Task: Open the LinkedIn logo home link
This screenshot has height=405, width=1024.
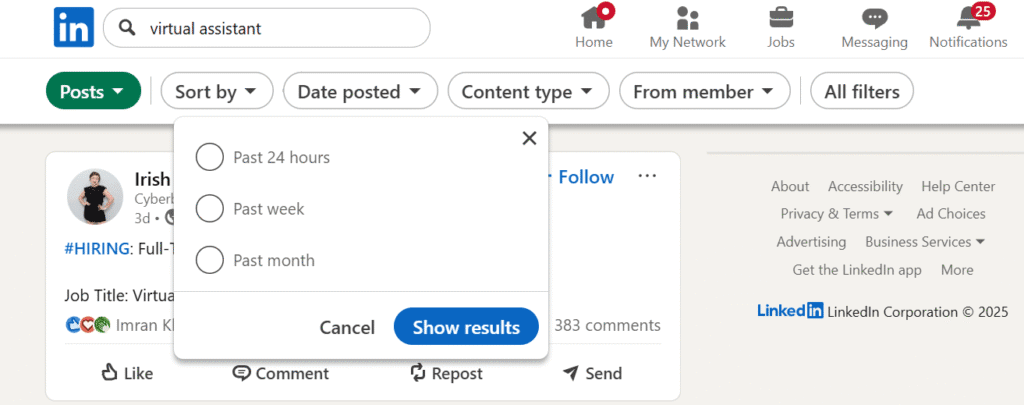Action: point(74,27)
